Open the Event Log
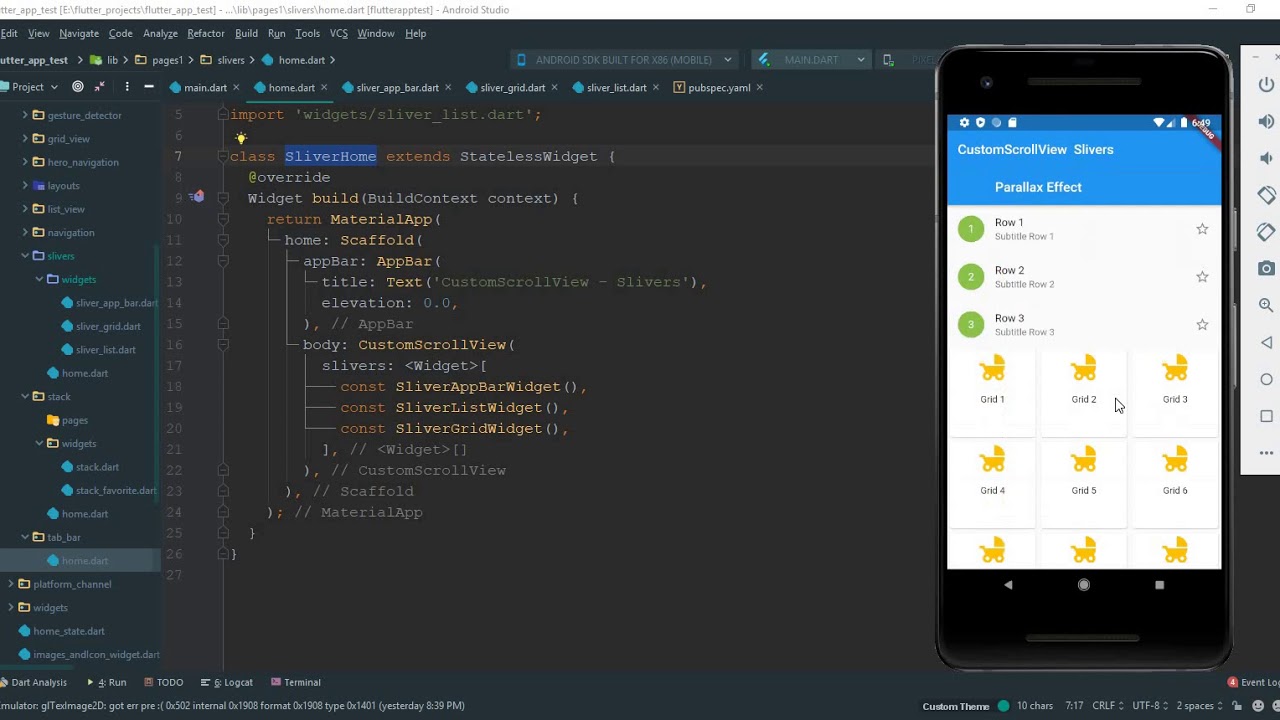1280x720 pixels. (x=1253, y=682)
